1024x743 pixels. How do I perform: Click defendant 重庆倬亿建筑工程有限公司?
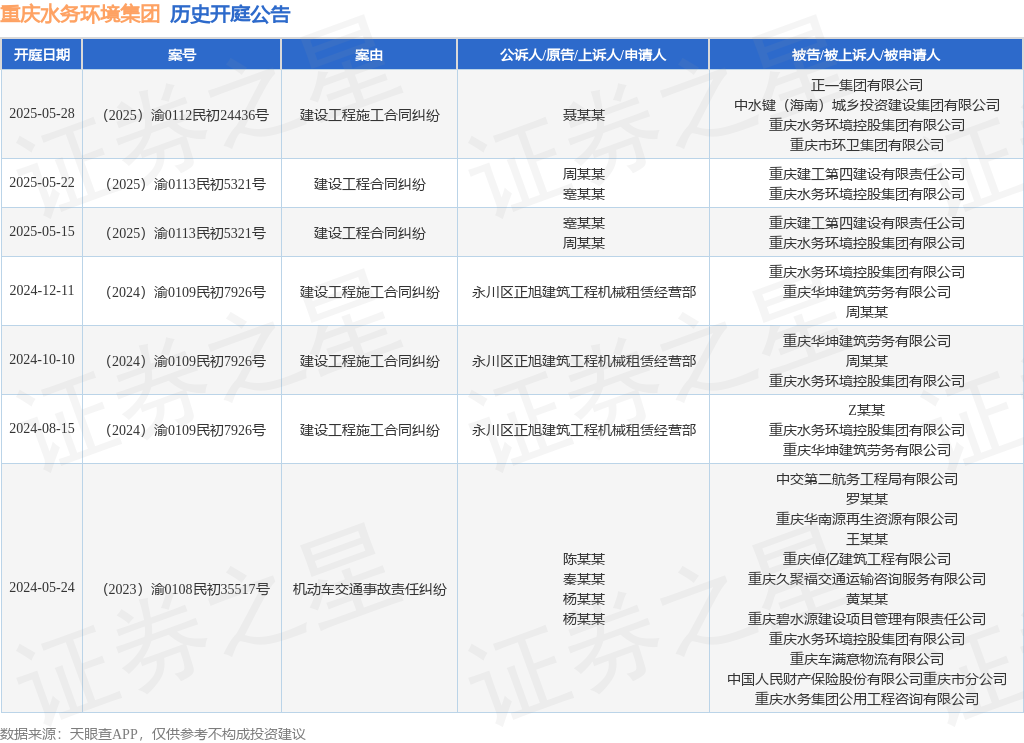867,559
